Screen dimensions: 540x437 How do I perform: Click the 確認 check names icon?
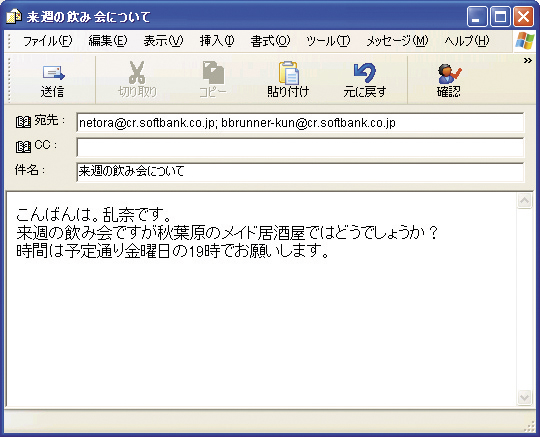(x=449, y=73)
